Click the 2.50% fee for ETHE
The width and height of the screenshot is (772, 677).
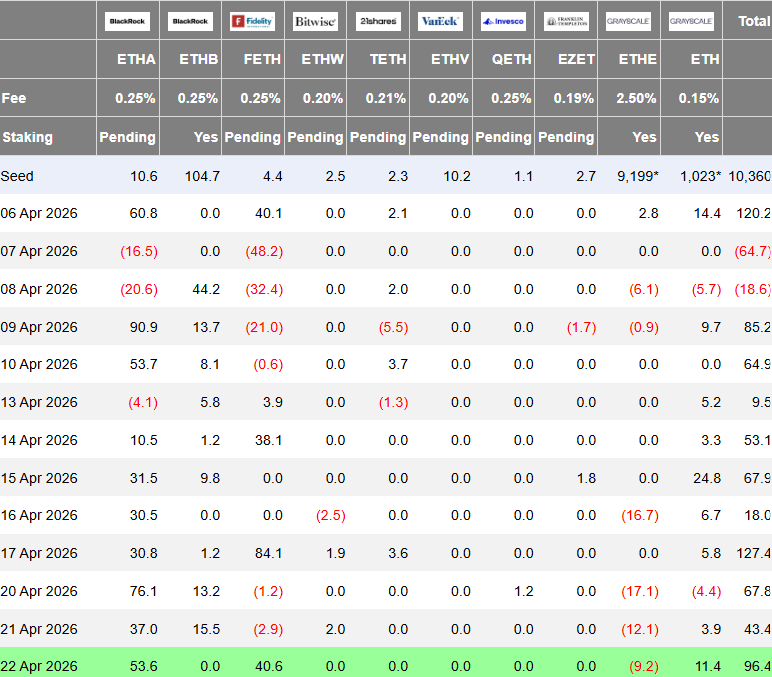pyautogui.click(x=636, y=98)
